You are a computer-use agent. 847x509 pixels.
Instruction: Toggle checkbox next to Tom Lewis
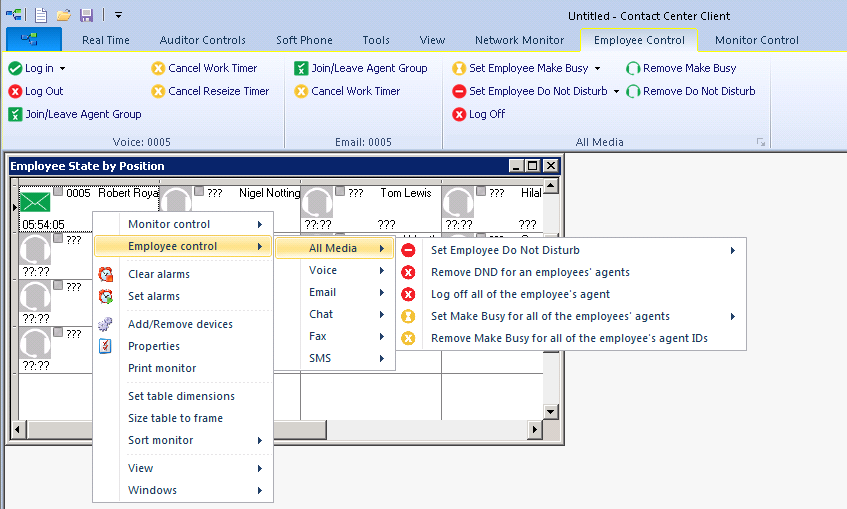pos(340,191)
